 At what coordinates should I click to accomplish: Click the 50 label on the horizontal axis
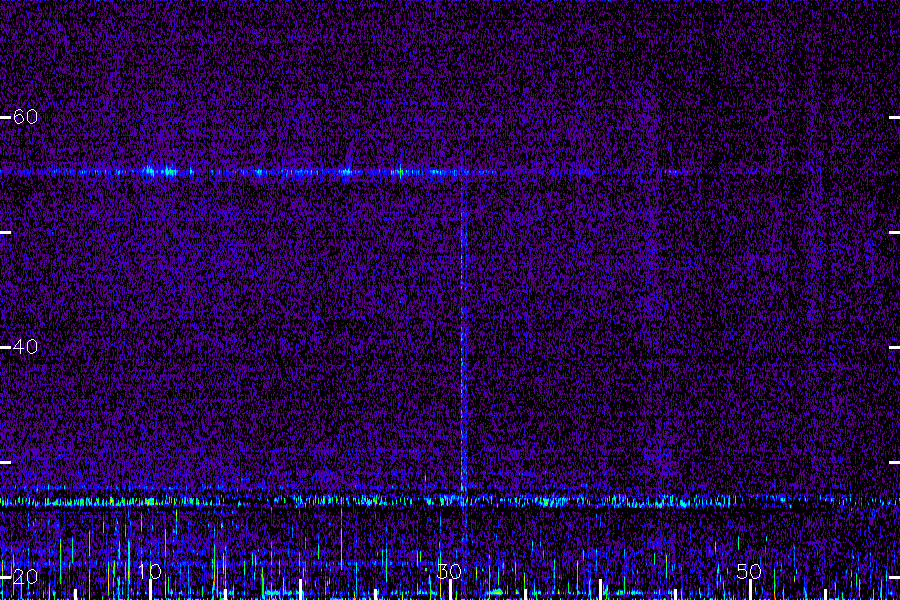point(749,571)
